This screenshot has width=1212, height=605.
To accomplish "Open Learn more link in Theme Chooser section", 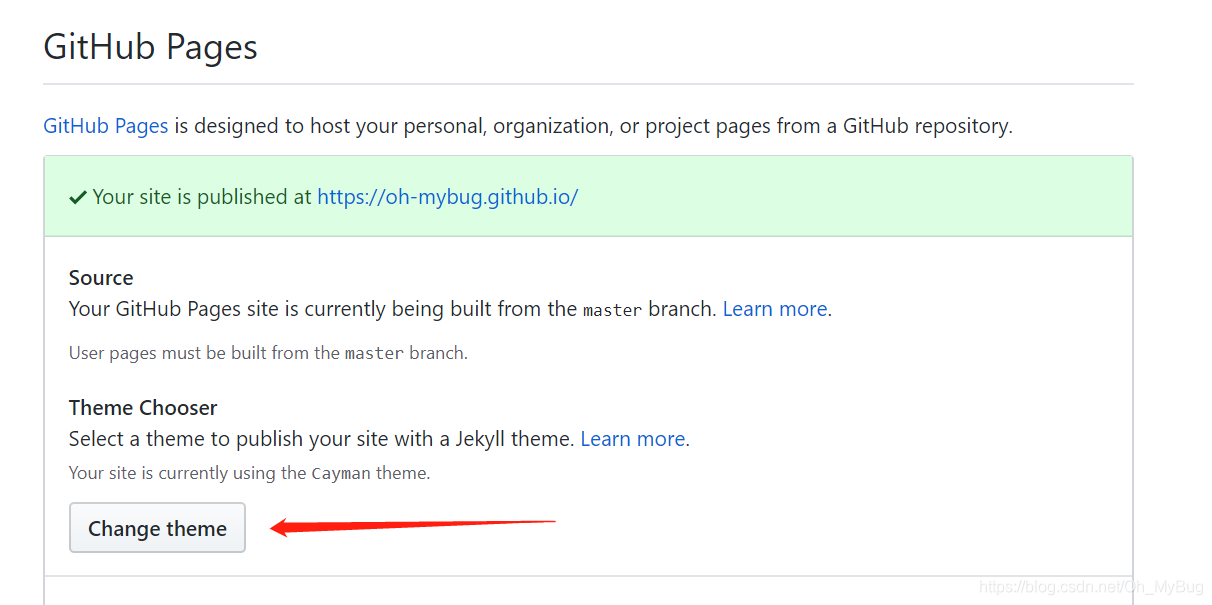I will point(633,439).
